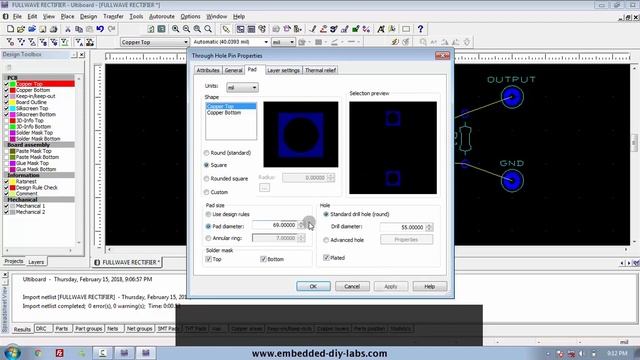
Task: Select Use design rules radio button
Action: (208, 214)
